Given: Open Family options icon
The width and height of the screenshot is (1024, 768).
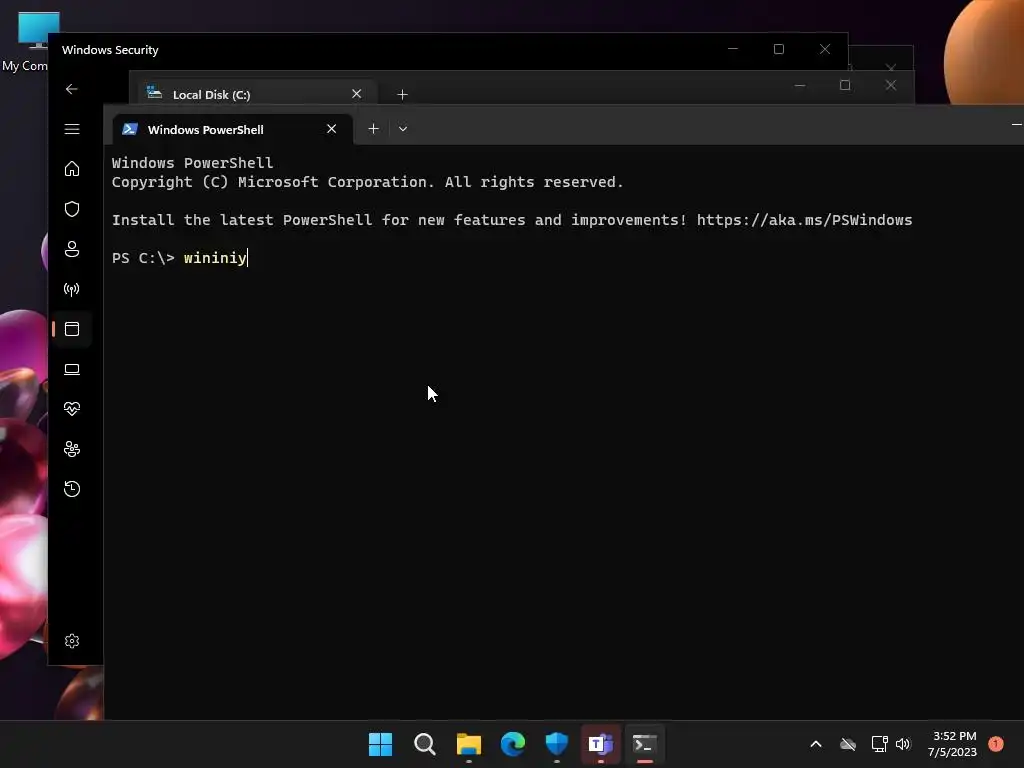Looking at the screenshot, I should click(72, 449).
